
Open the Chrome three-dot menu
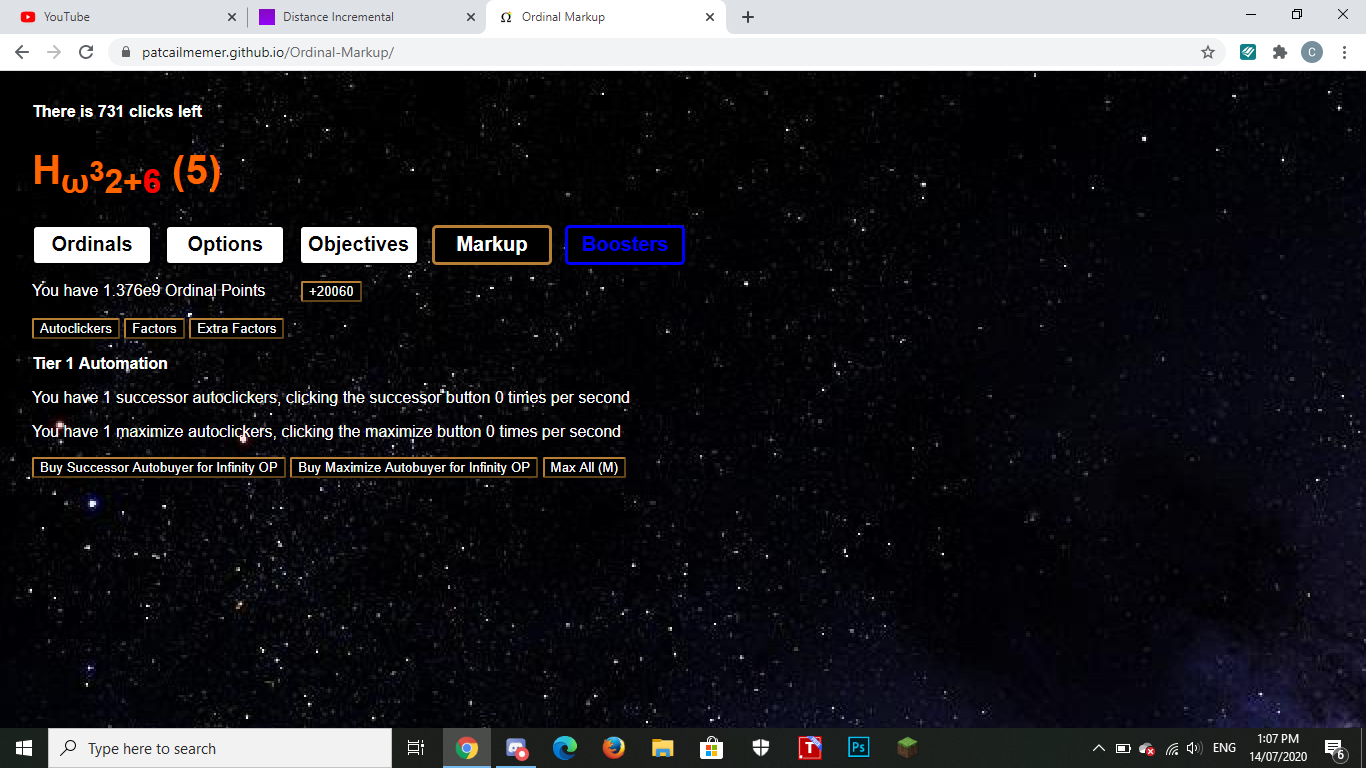(1343, 52)
